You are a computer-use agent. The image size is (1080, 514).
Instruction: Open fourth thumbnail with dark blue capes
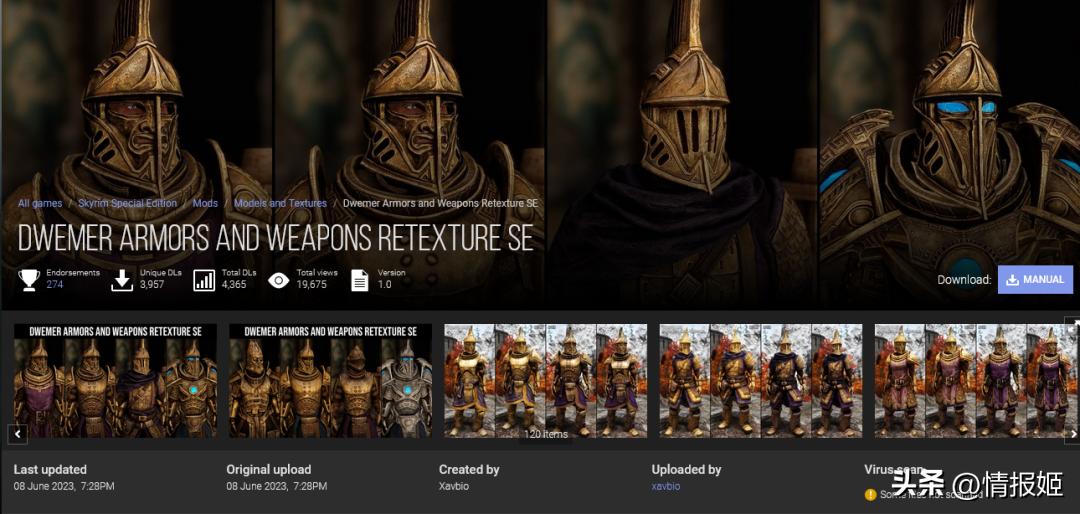[761, 380]
